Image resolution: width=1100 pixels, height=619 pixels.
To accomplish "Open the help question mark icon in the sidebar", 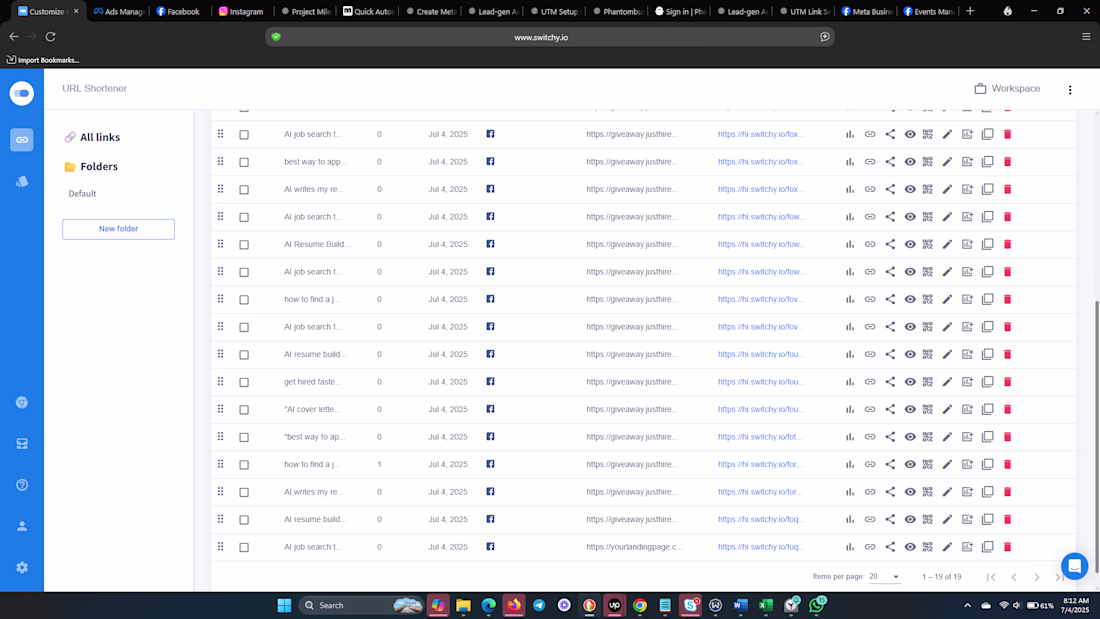I will tap(22, 485).
